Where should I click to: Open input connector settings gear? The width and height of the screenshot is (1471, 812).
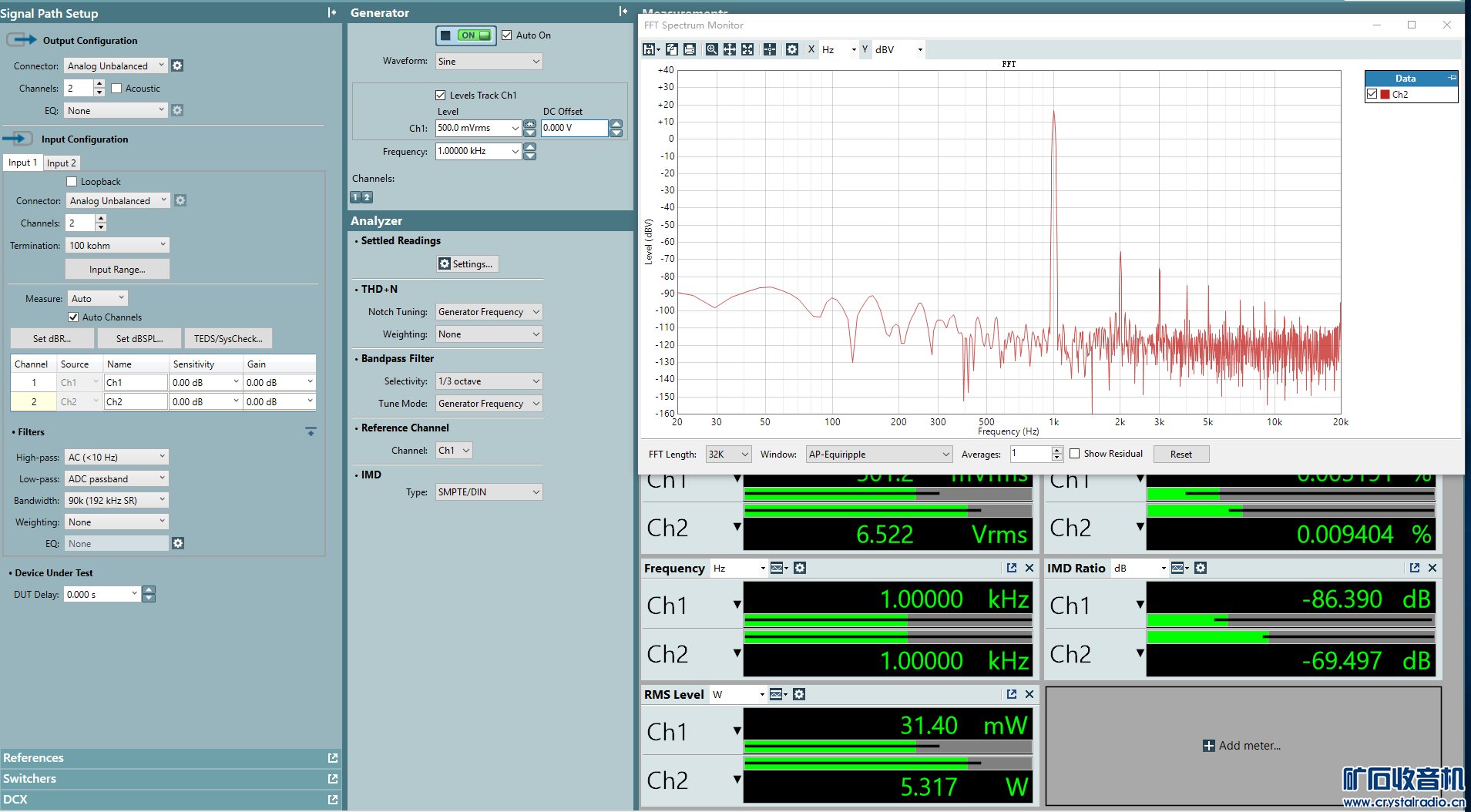(x=180, y=200)
